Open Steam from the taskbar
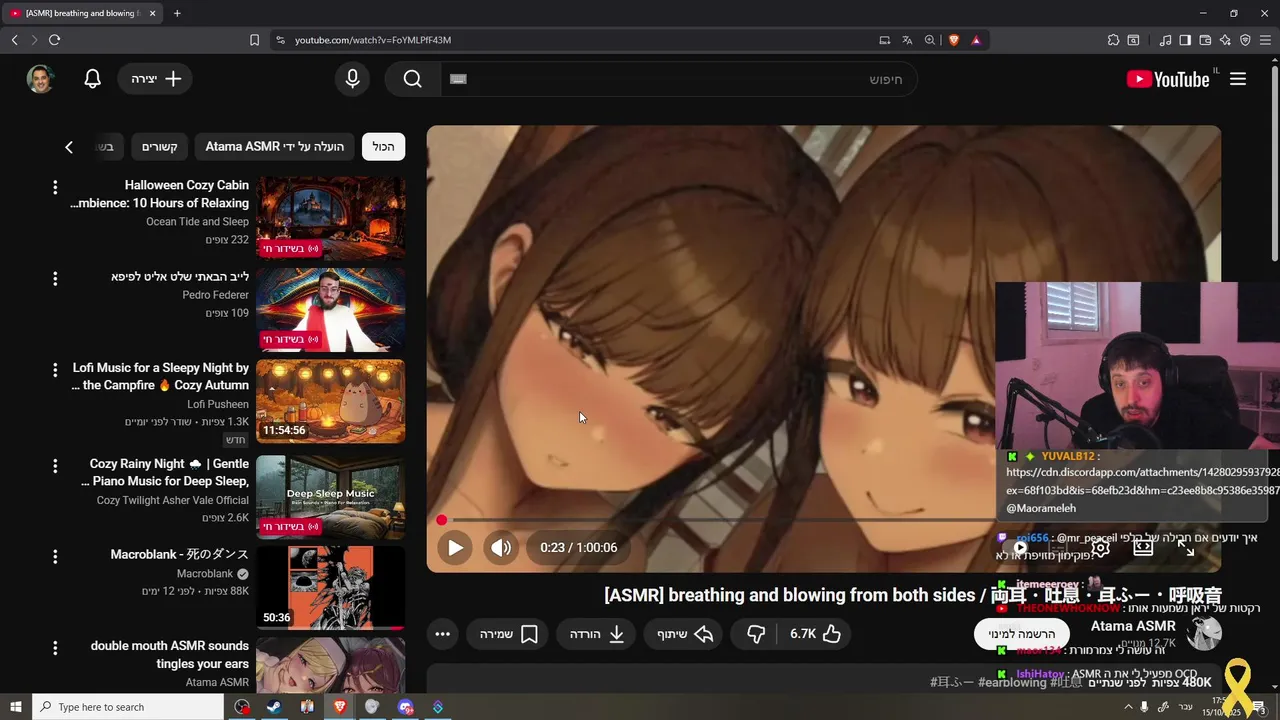This screenshot has height=720, width=1280. (273, 707)
